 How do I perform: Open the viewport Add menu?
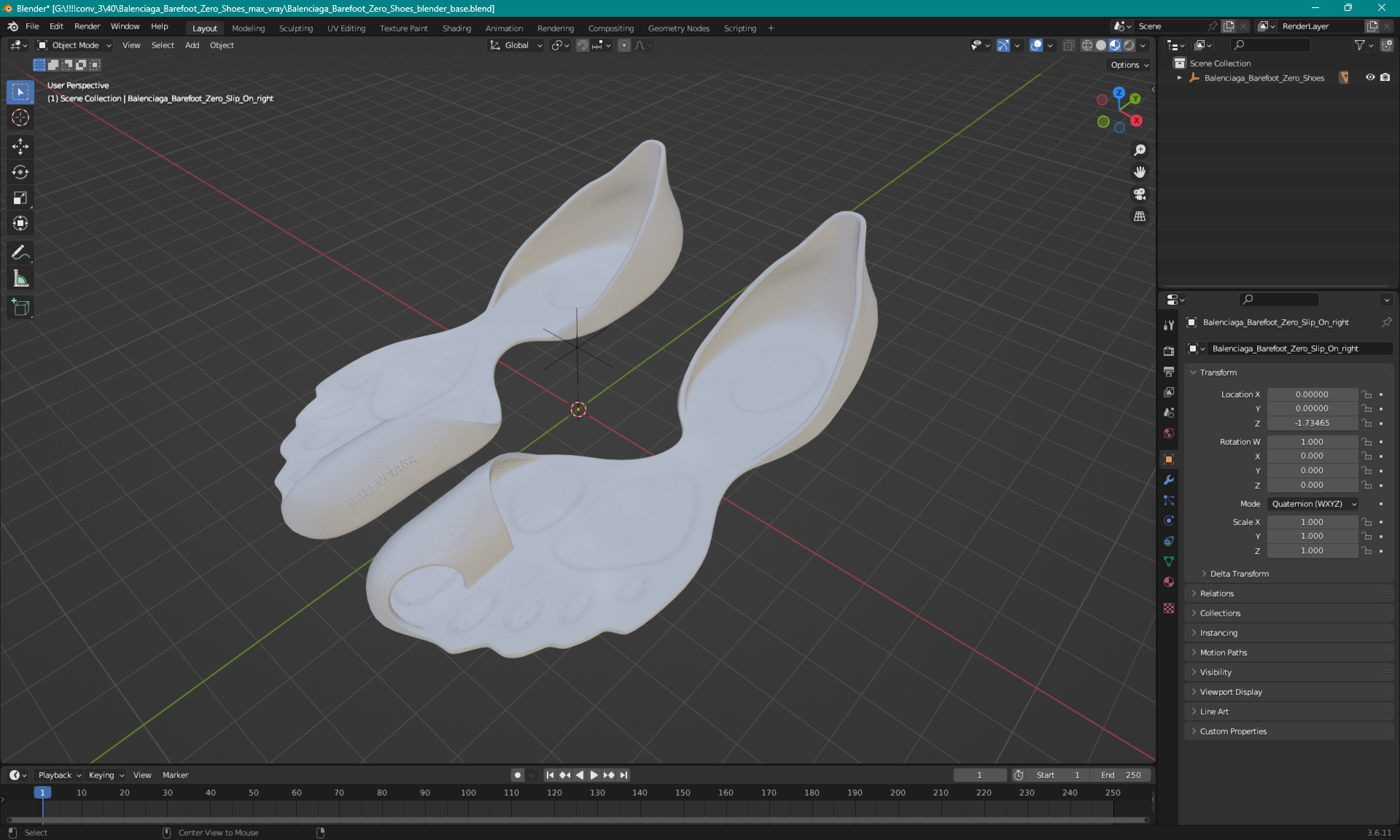coord(192,45)
